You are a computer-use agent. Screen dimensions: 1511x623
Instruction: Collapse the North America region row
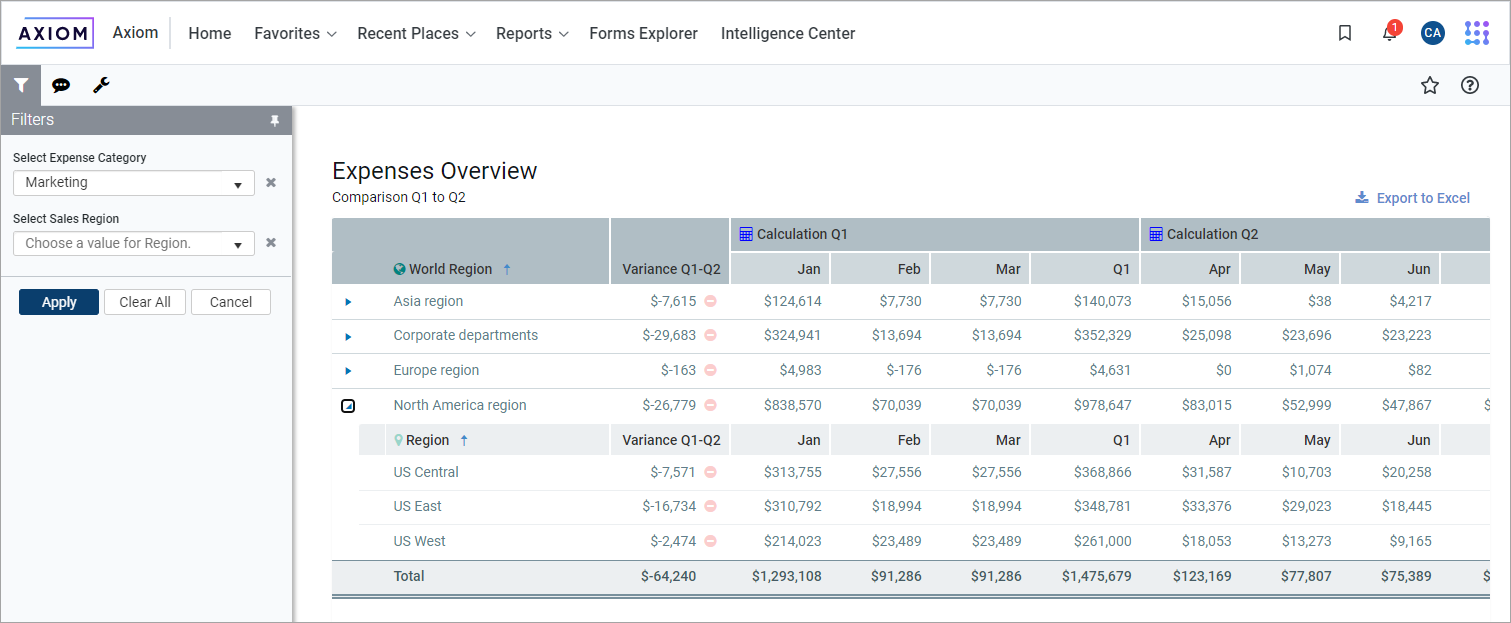point(348,406)
